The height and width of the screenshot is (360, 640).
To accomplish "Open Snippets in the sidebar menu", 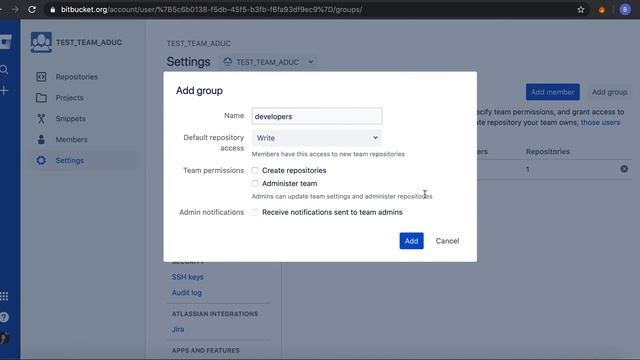I will (x=71, y=118).
